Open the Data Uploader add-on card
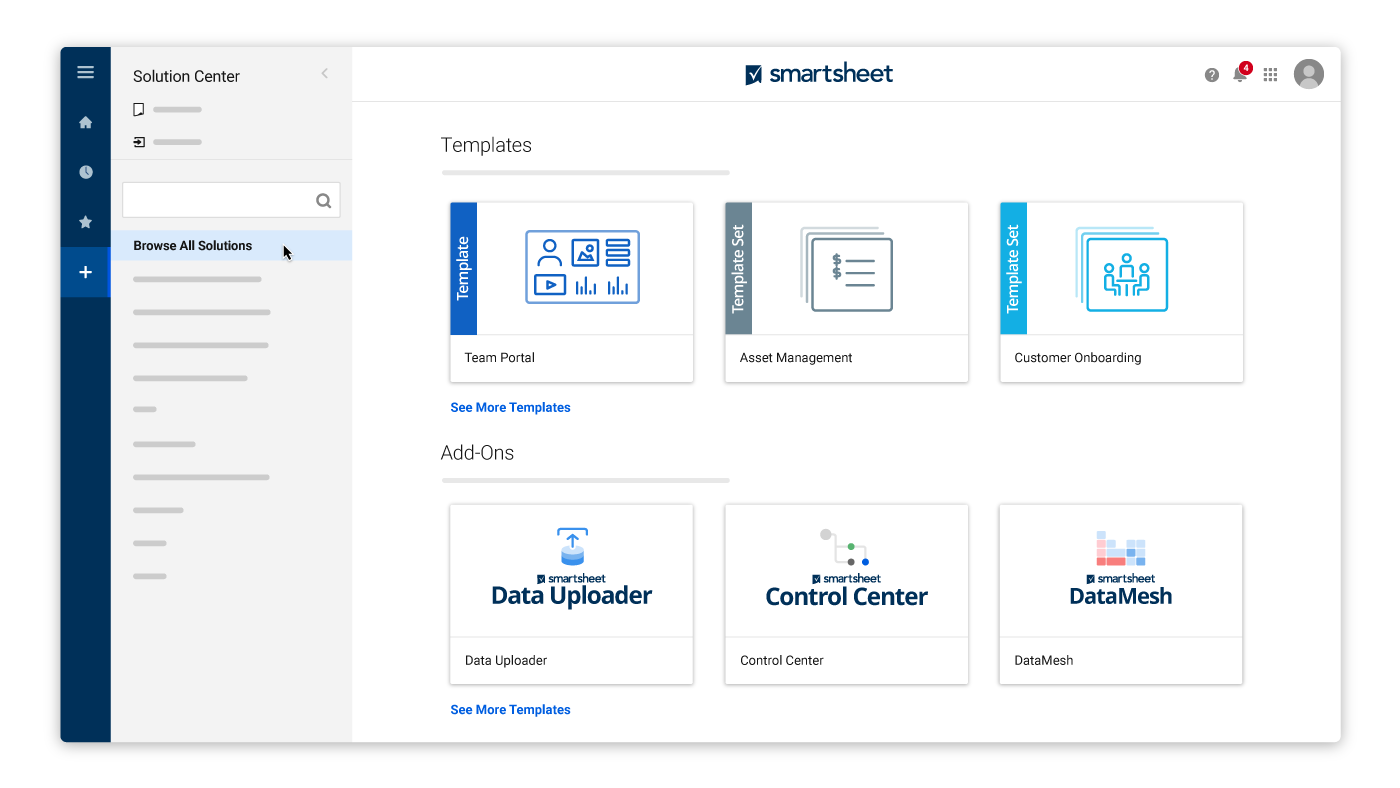 pyautogui.click(x=571, y=594)
